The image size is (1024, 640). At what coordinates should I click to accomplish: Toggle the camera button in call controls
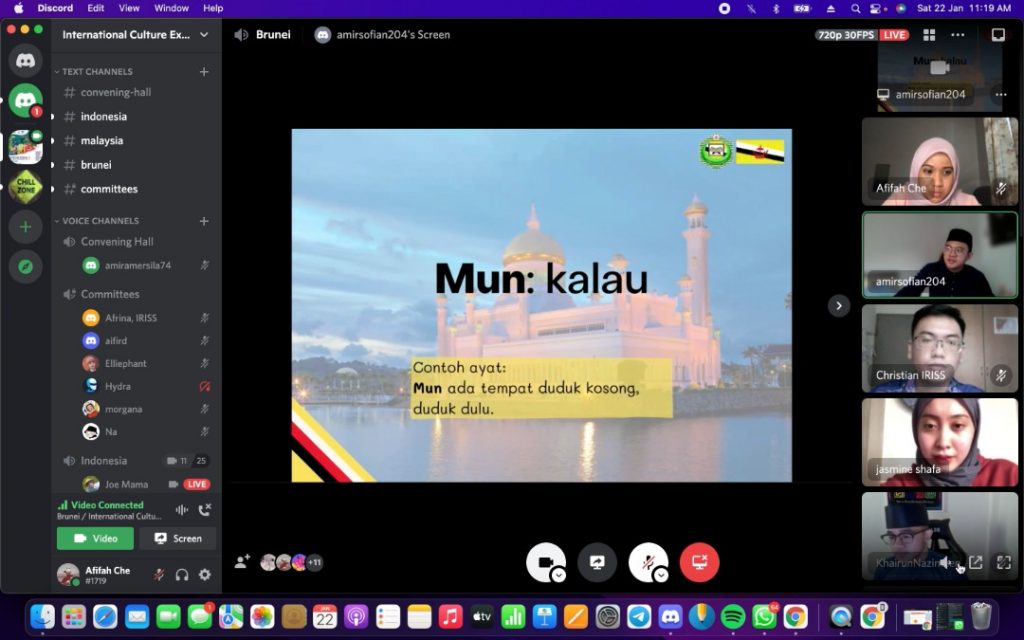click(x=545, y=562)
